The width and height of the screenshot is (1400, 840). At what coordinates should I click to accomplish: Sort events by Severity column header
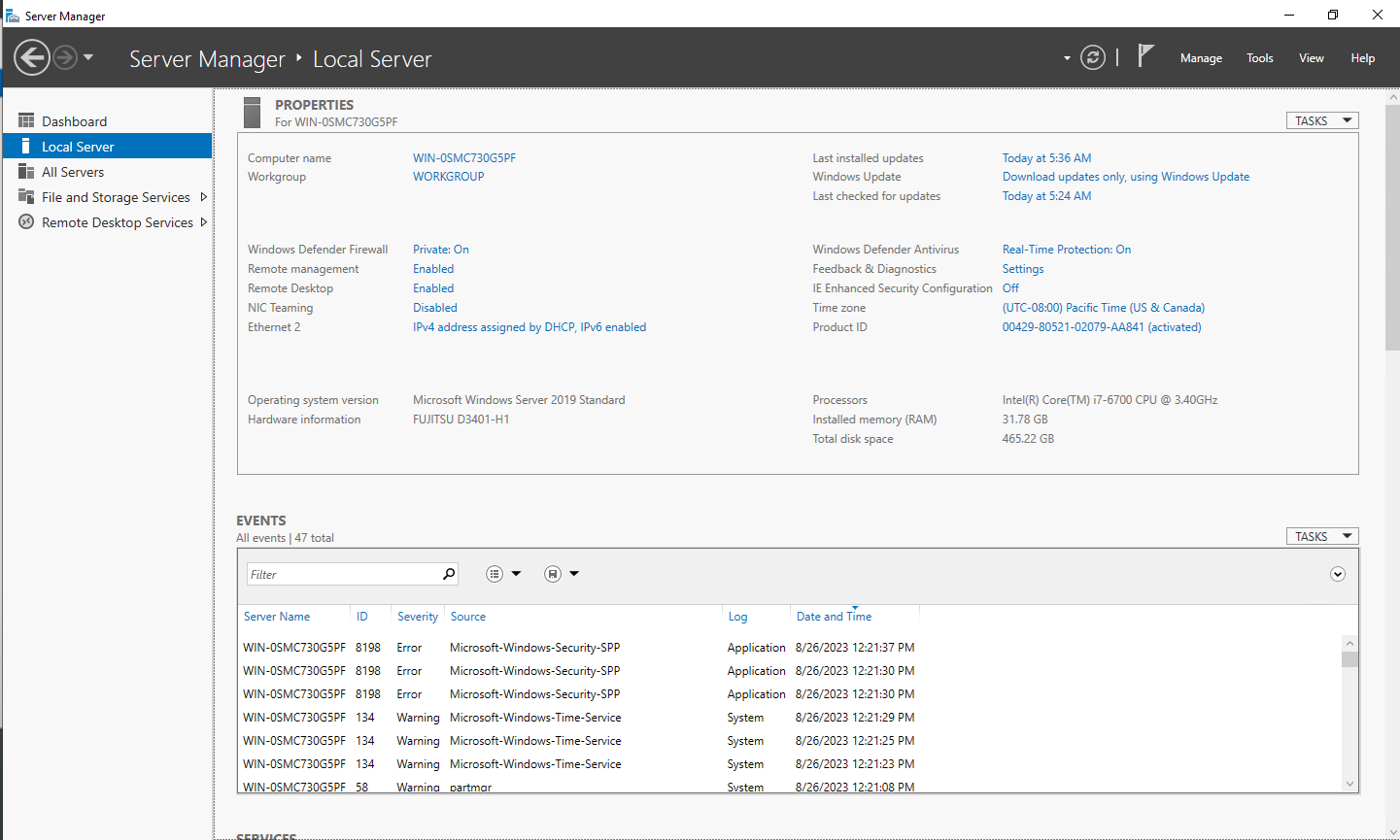pos(417,617)
